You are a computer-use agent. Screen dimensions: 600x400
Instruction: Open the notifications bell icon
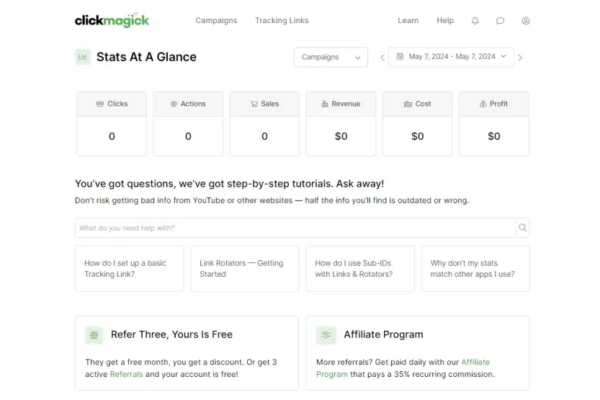[x=475, y=21]
